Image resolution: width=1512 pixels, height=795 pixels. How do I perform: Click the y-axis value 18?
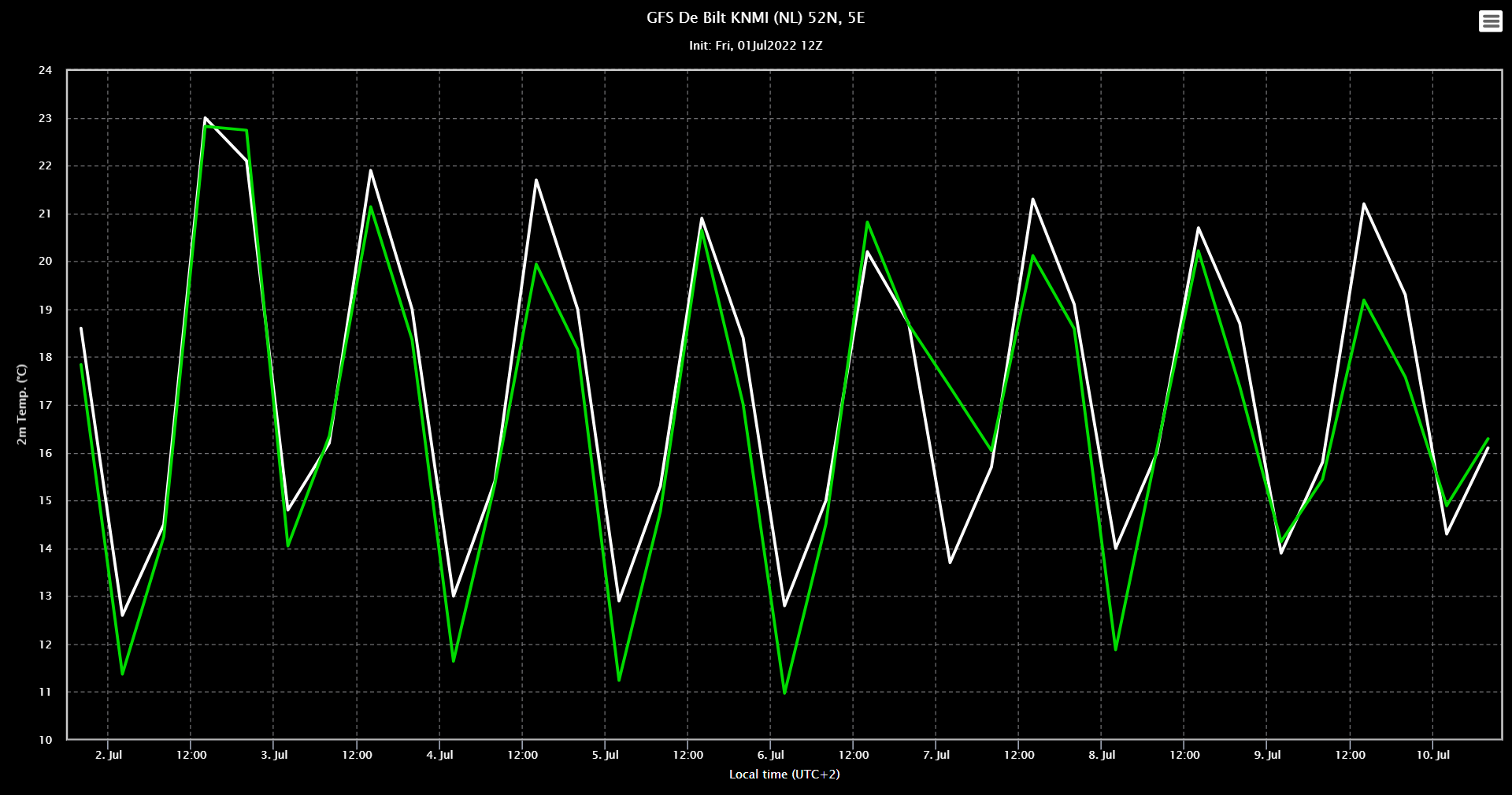(45, 357)
